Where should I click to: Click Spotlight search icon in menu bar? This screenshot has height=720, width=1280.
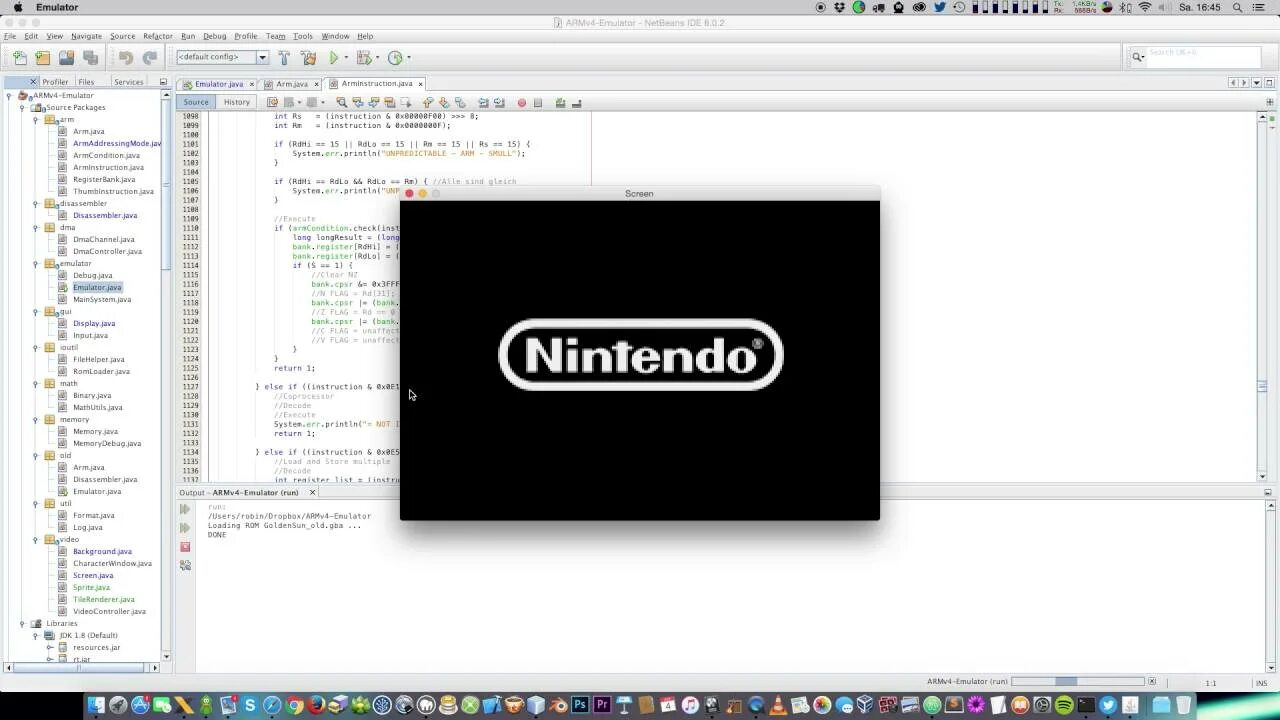(x=1239, y=7)
